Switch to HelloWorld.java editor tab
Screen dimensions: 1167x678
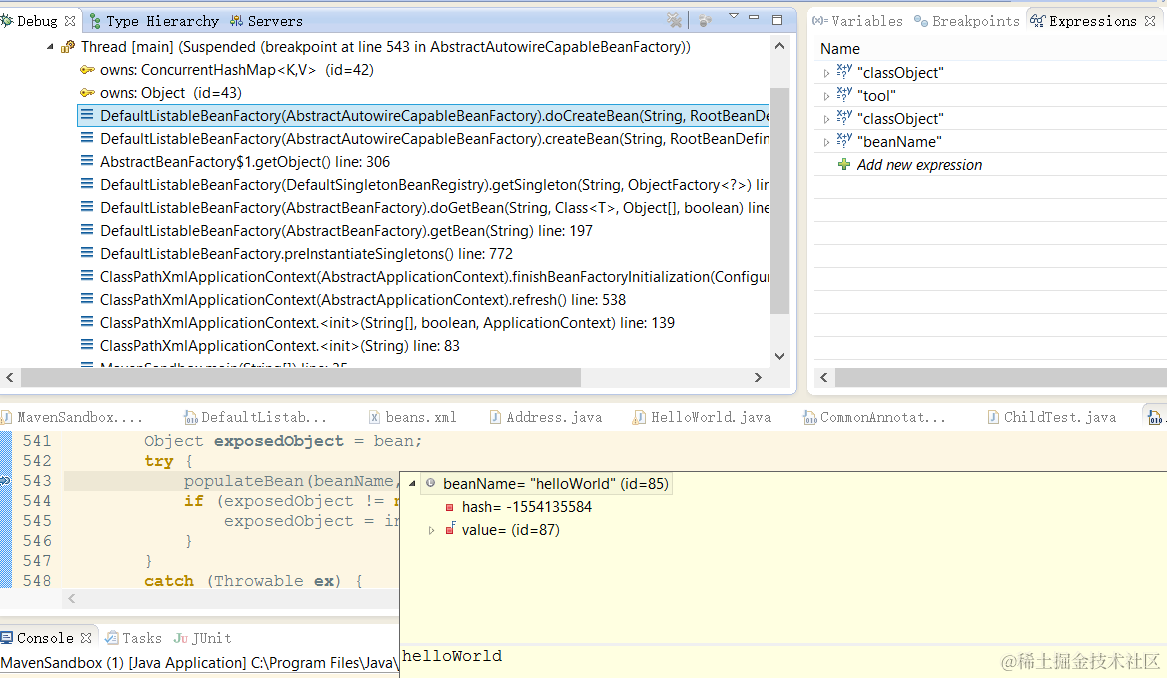tap(702, 418)
